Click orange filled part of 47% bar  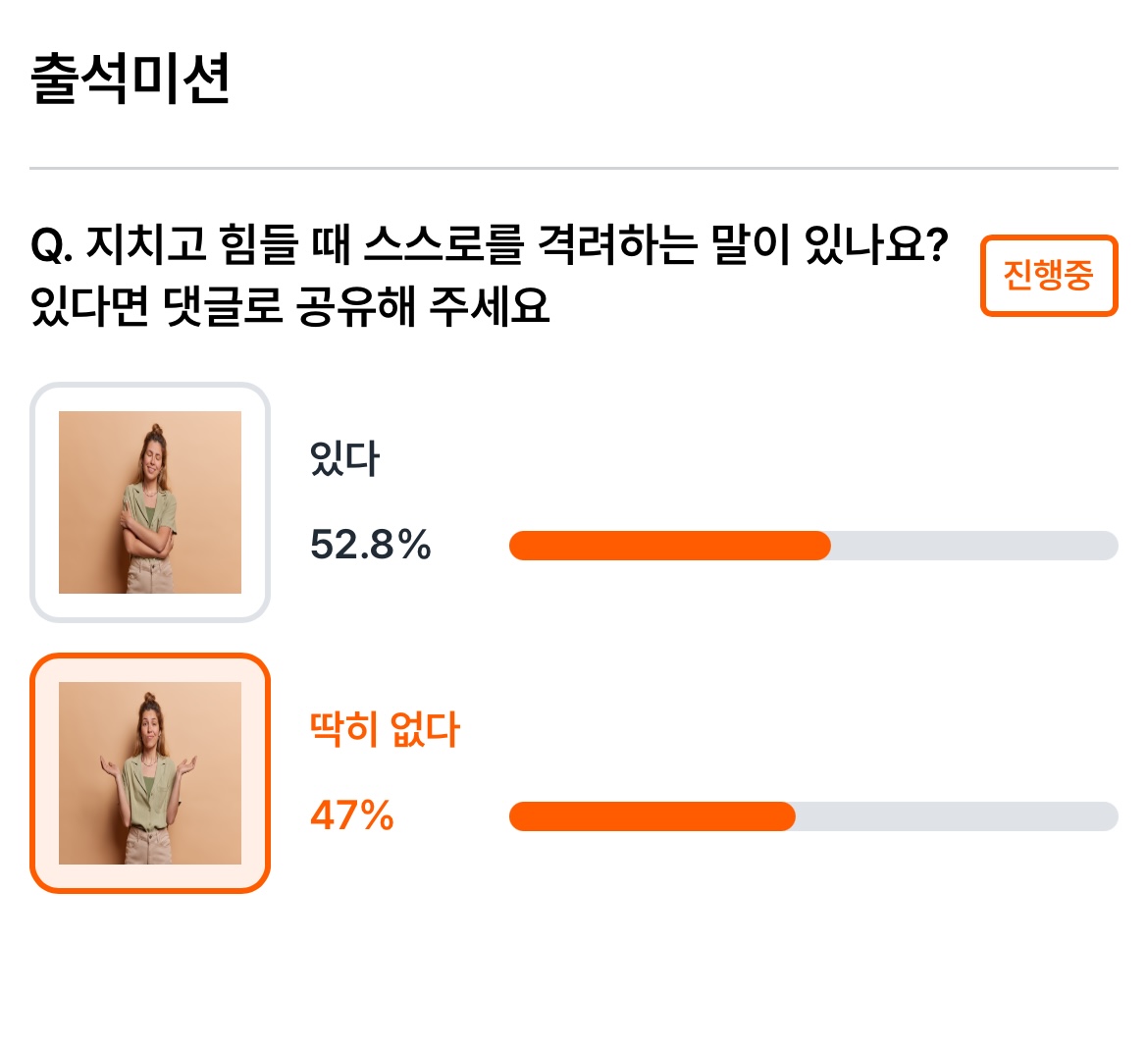(x=652, y=816)
